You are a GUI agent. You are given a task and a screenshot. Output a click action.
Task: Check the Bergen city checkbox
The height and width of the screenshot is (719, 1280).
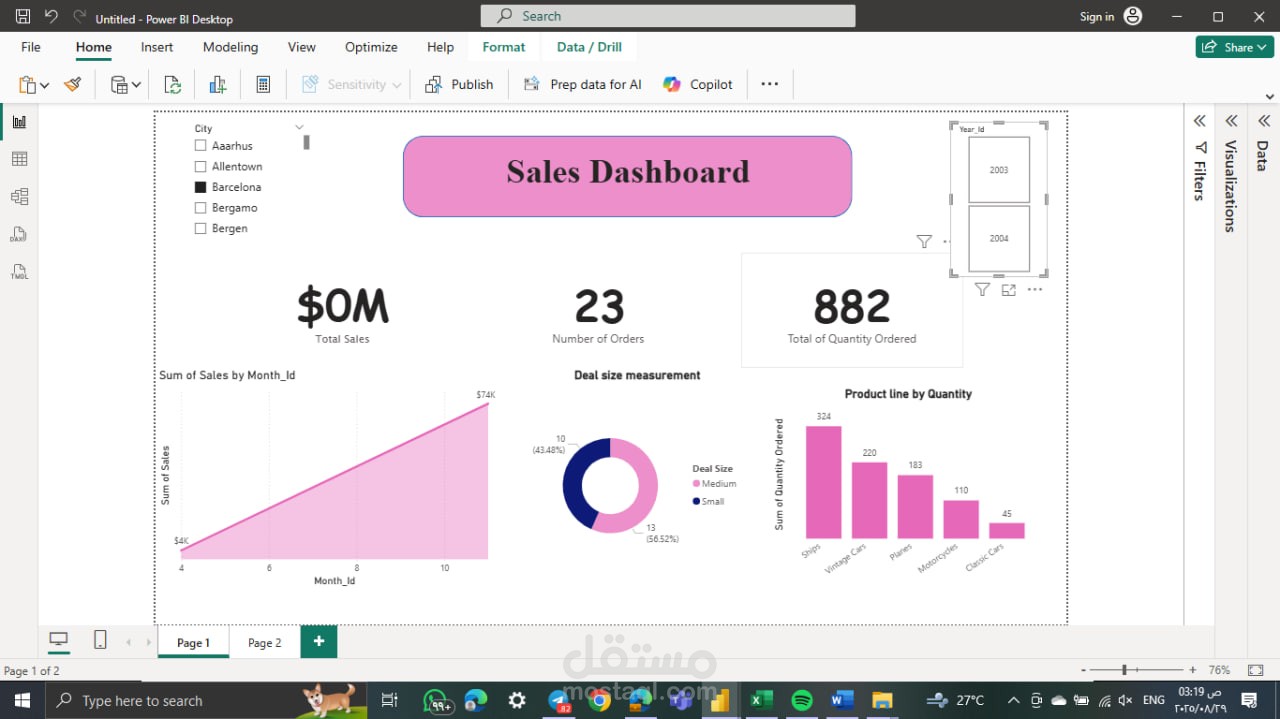coord(200,229)
